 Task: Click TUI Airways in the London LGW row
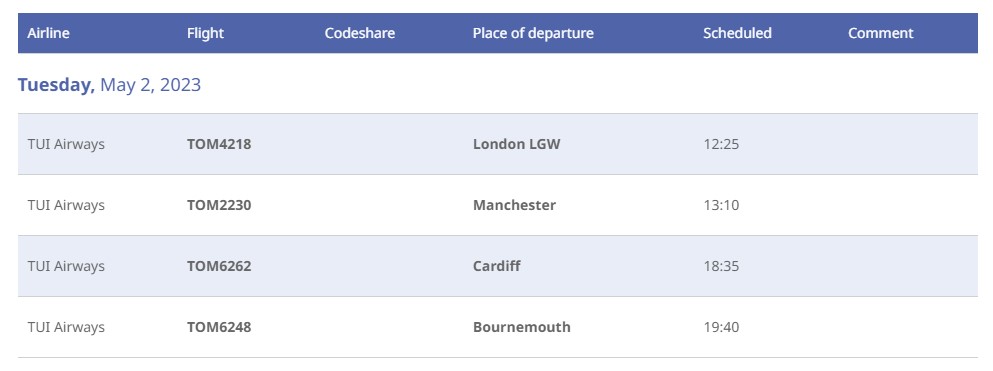click(x=66, y=144)
